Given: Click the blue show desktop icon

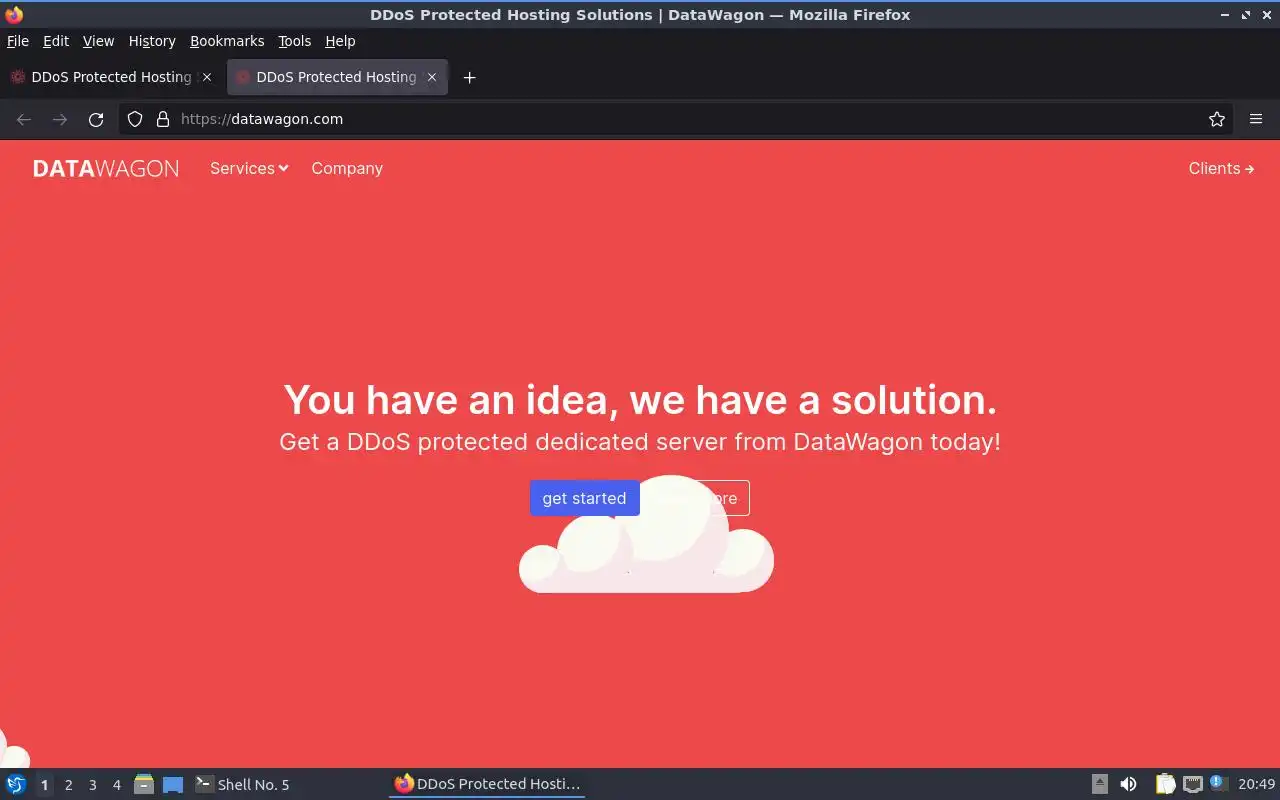Looking at the screenshot, I should (173, 784).
